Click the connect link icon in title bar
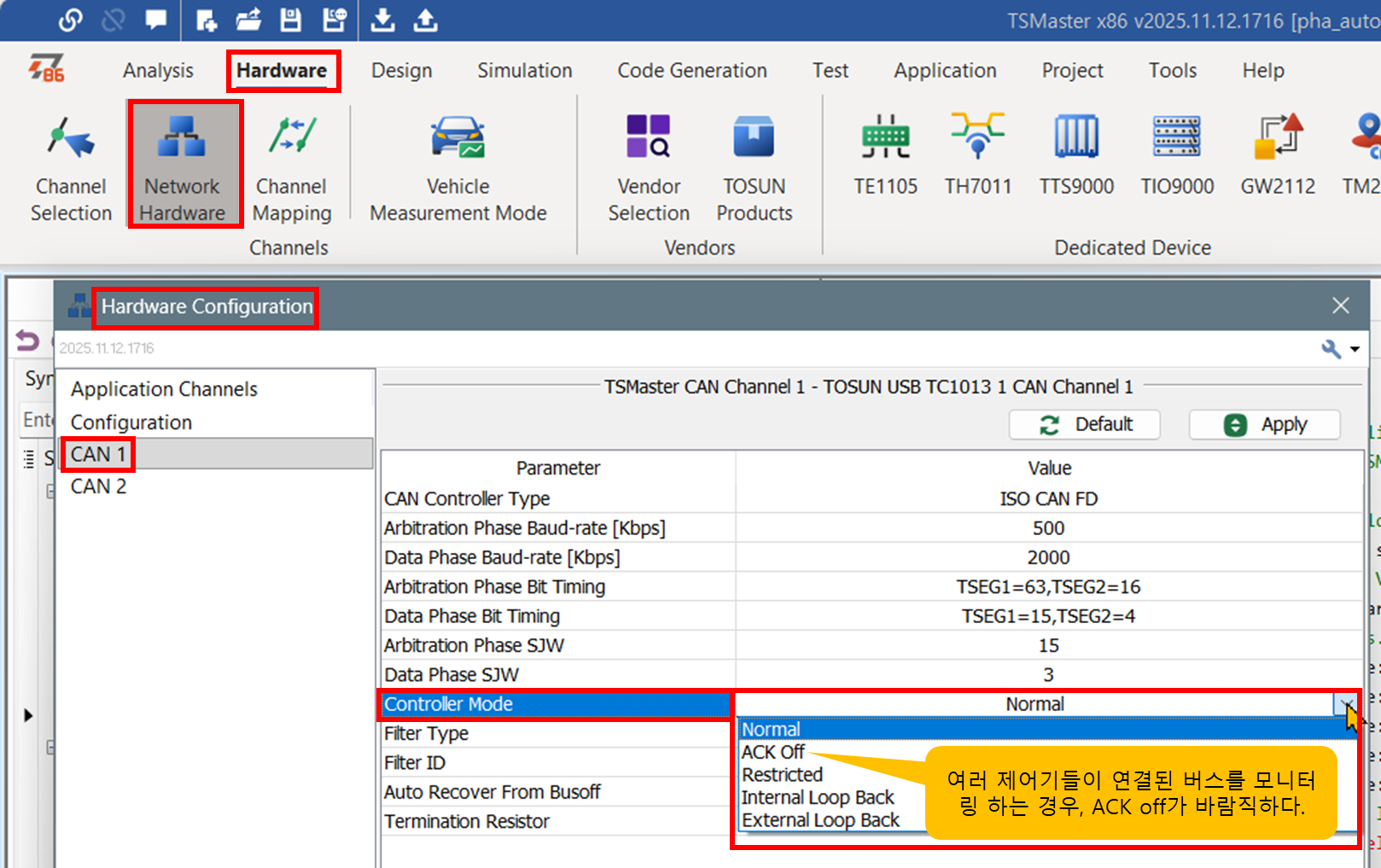1381x868 pixels. [x=71, y=20]
